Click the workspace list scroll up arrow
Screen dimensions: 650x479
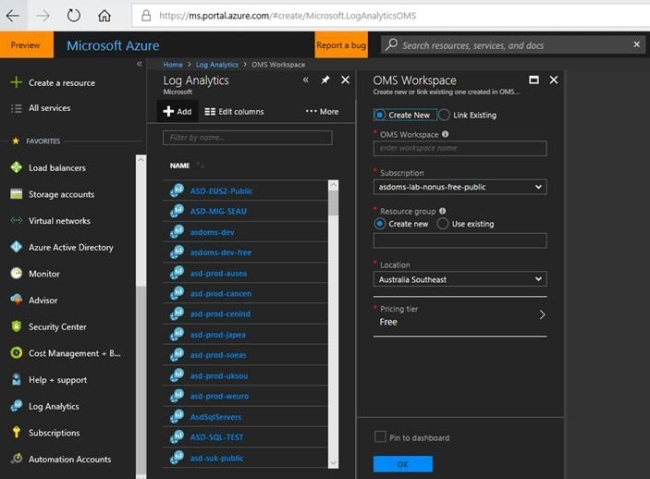(333, 185)
